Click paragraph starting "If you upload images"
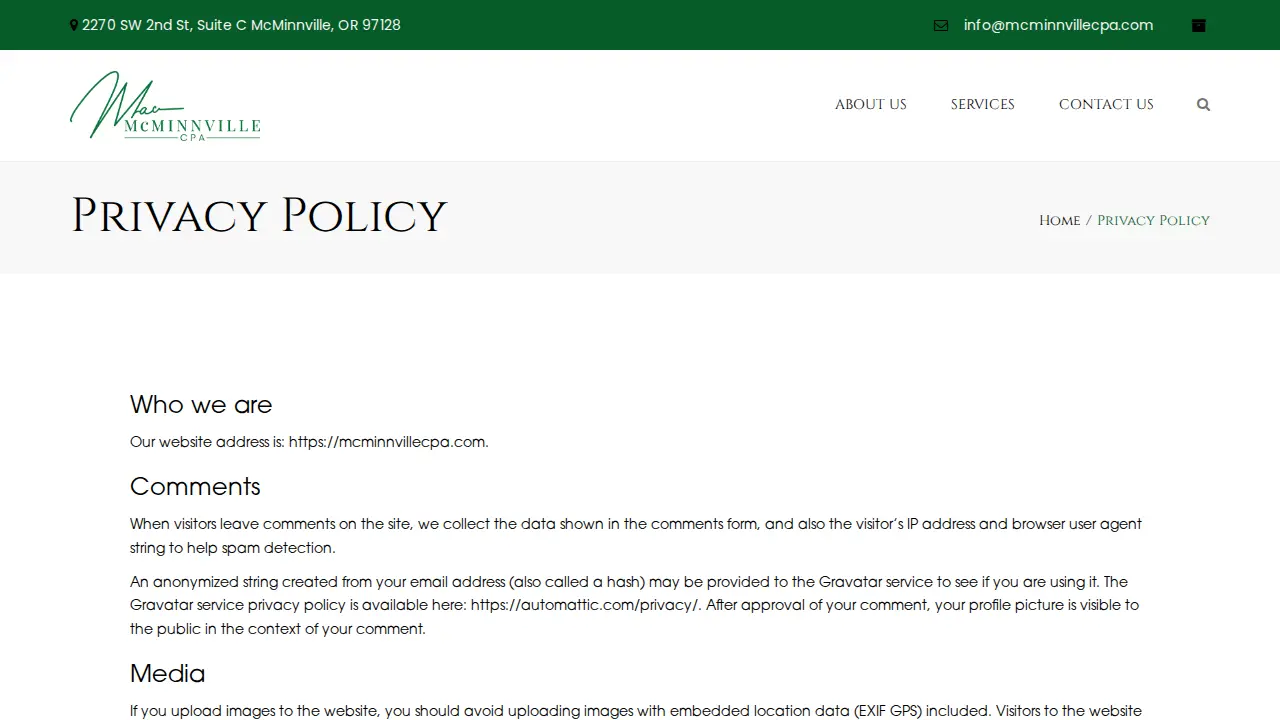The image size is (1280, 720). [x=636, y=711]
